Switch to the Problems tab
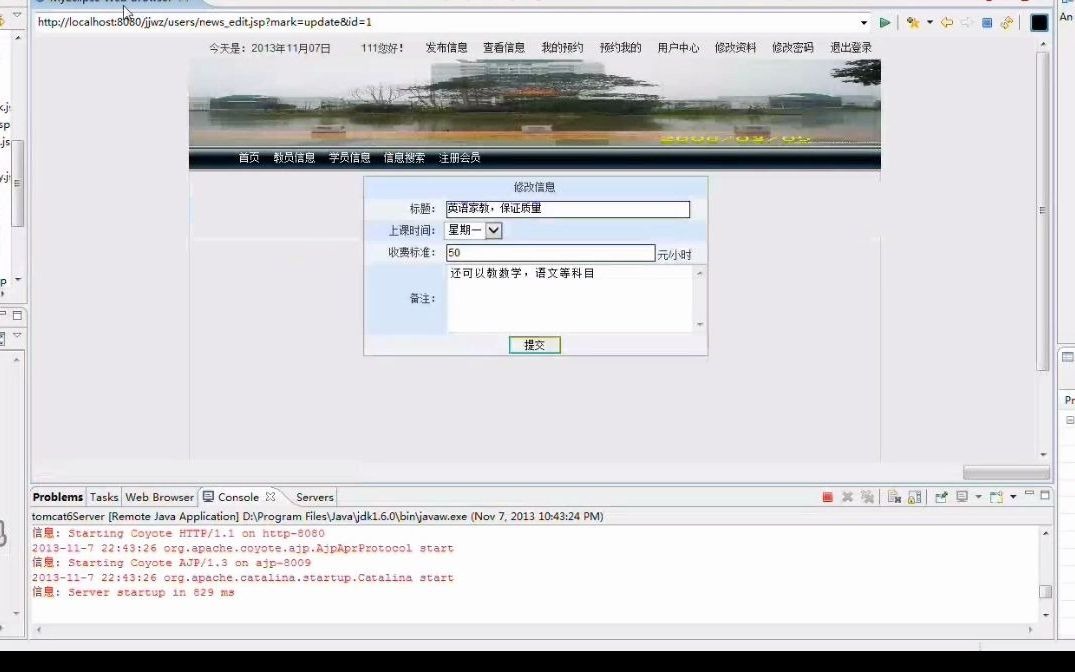This screenshot has height=672, width=1075. 58,497
